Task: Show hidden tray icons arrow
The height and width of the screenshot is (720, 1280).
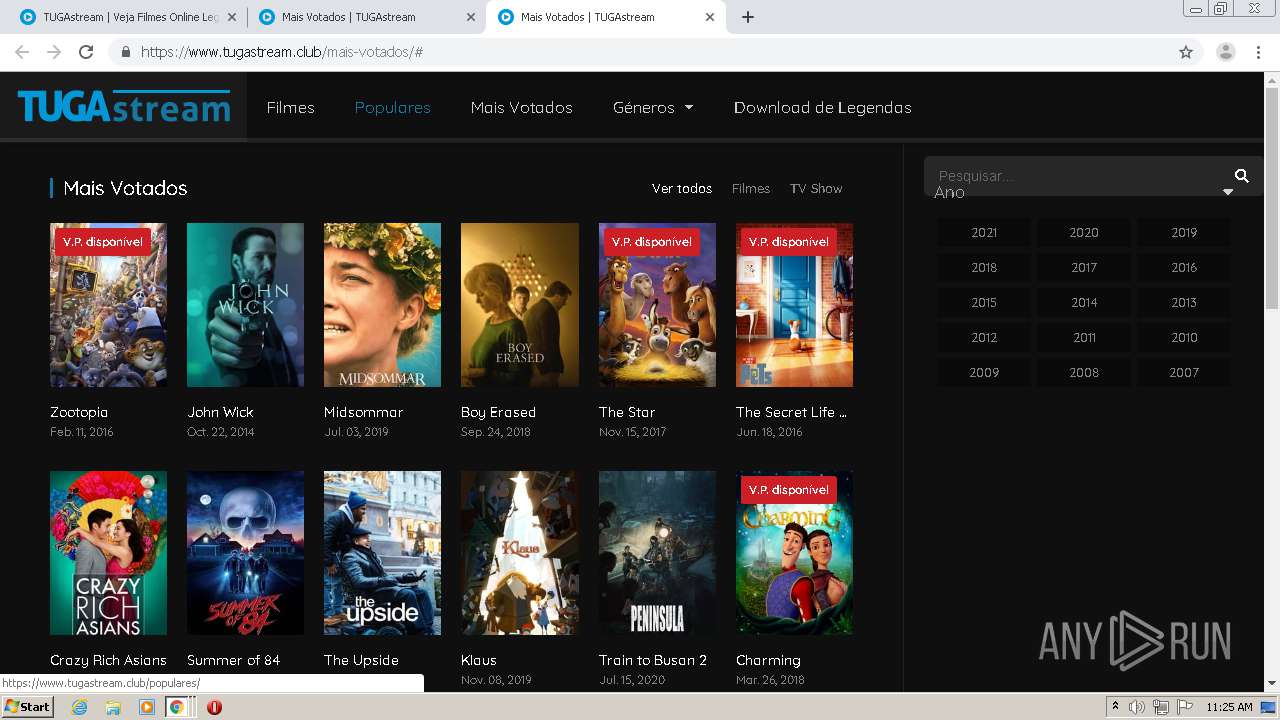Action: click(x=1115, y=707)
